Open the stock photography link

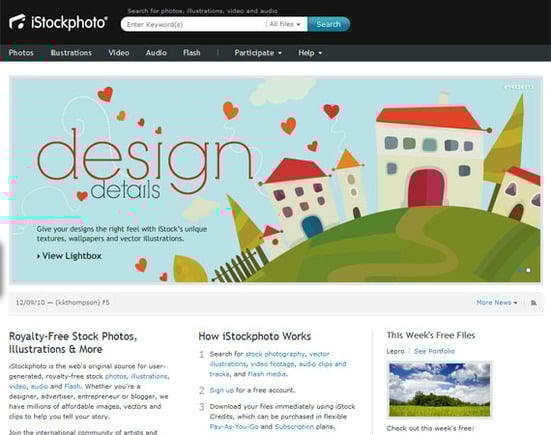coord(275,354)
